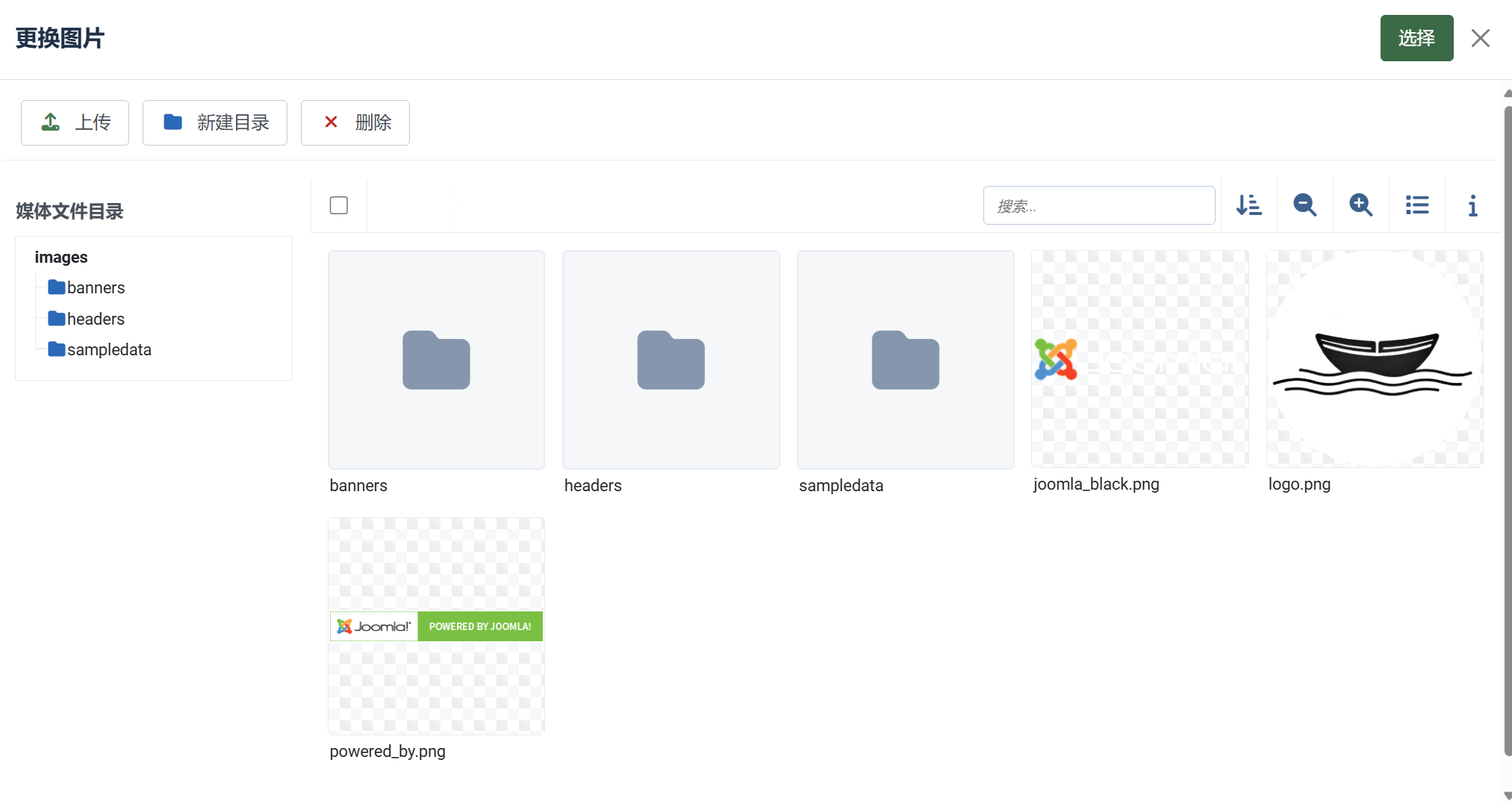Increase thumbnail size with zoom-in icon
Image resolution: width=1512 pixels, height=804 pixels.
1360,205
